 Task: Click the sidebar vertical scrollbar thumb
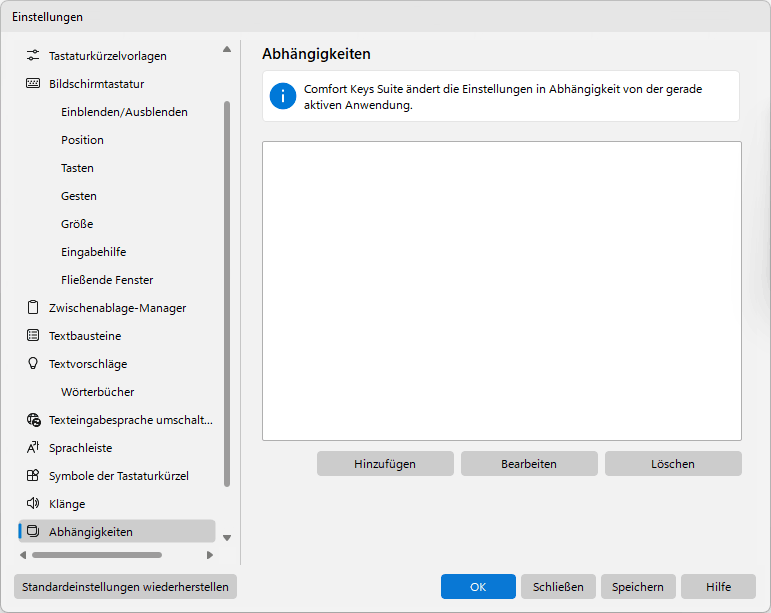(x=227, y=294)
